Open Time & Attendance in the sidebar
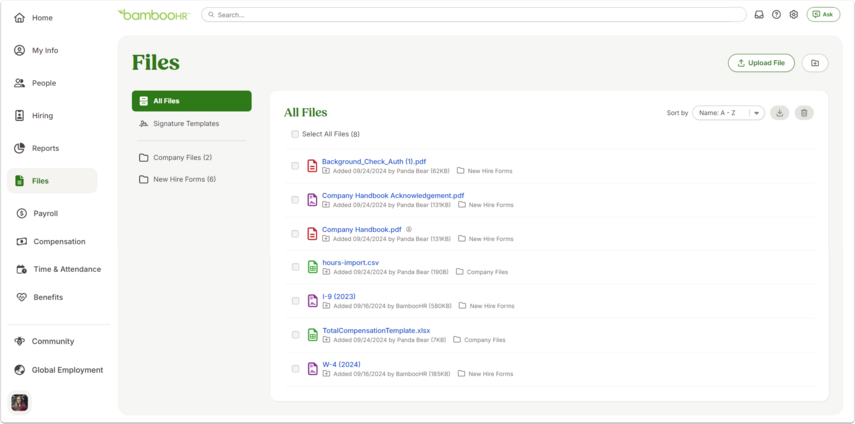 pos(58,269)
